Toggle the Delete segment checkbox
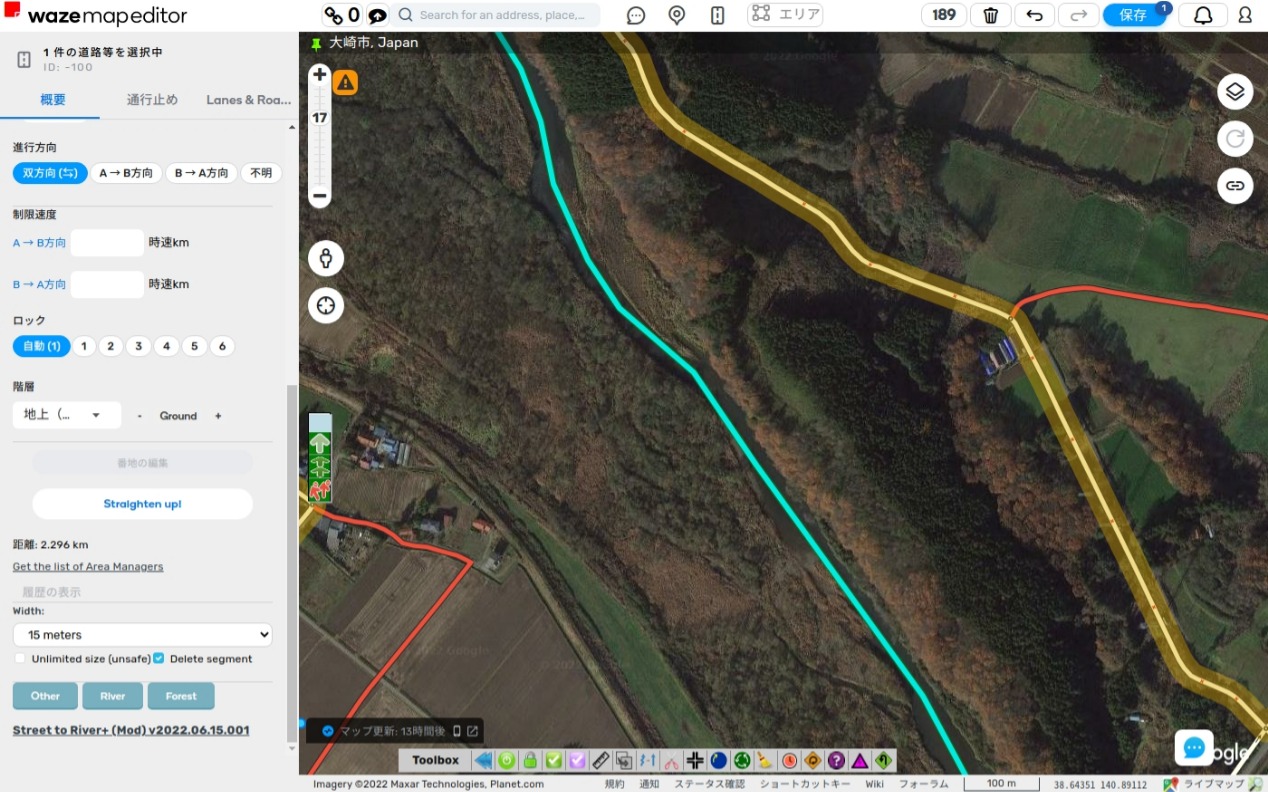The height and width of the screenshot is (792, 1268). pos(159,659)
